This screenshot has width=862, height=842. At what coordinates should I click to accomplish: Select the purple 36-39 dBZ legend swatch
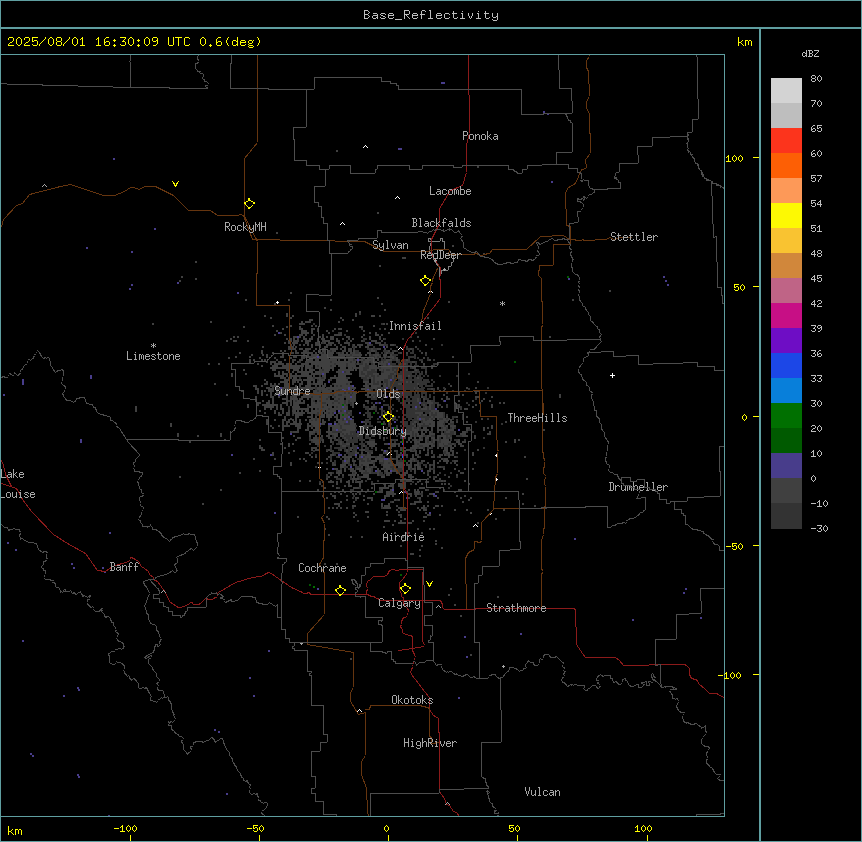click(x=786, y=341)
